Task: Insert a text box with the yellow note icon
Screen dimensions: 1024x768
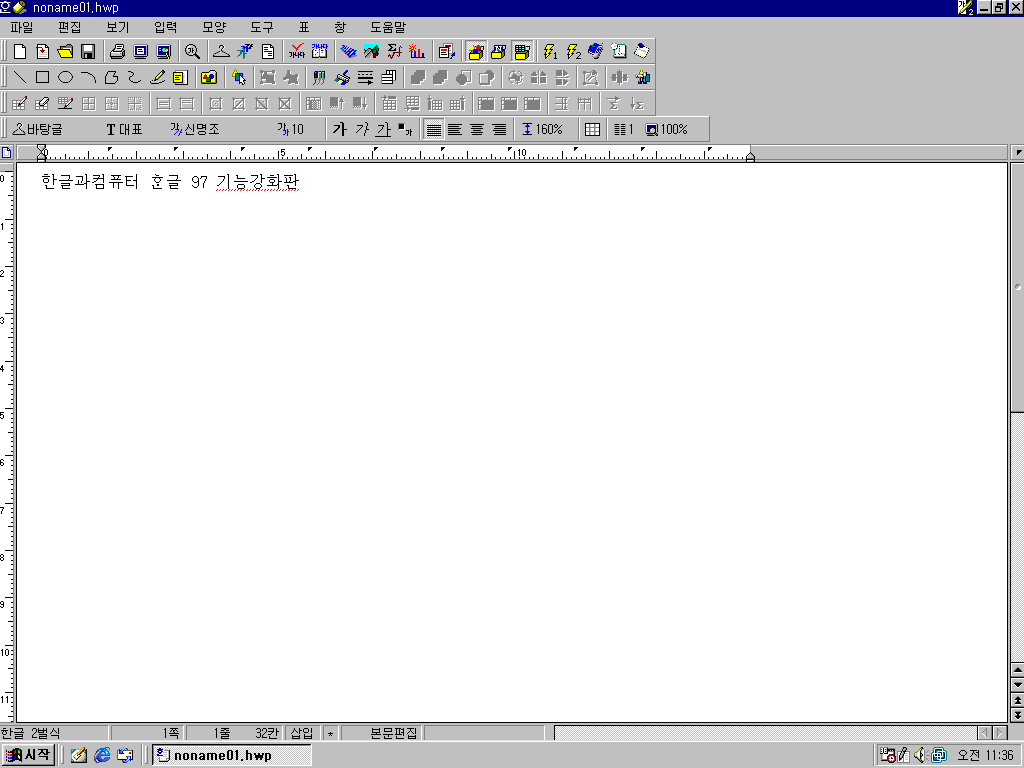Action: [180, 78]
